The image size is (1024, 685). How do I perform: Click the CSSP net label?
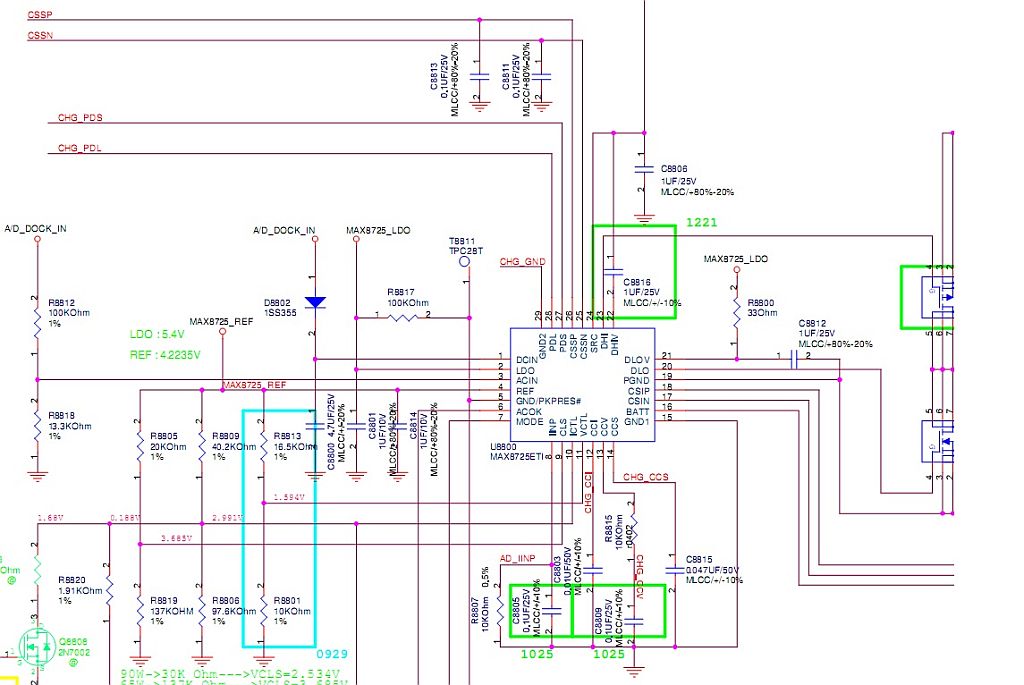click(40, 14)
